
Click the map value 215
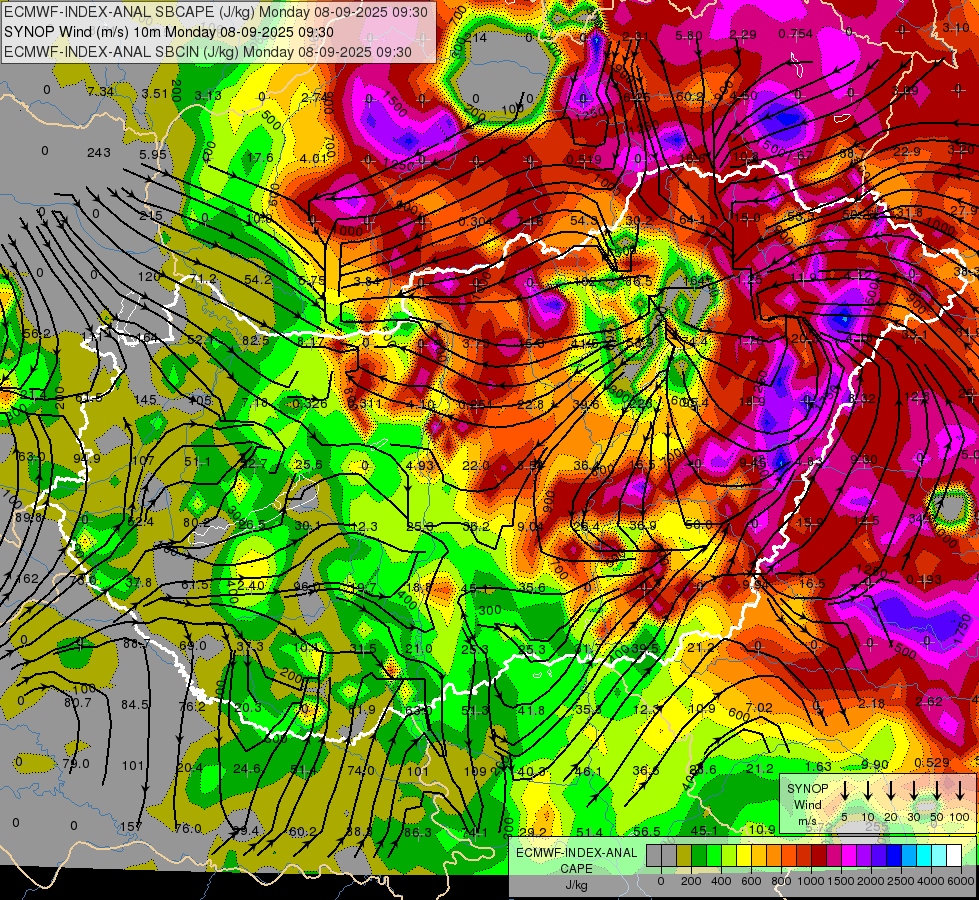[x=151, y=215]
